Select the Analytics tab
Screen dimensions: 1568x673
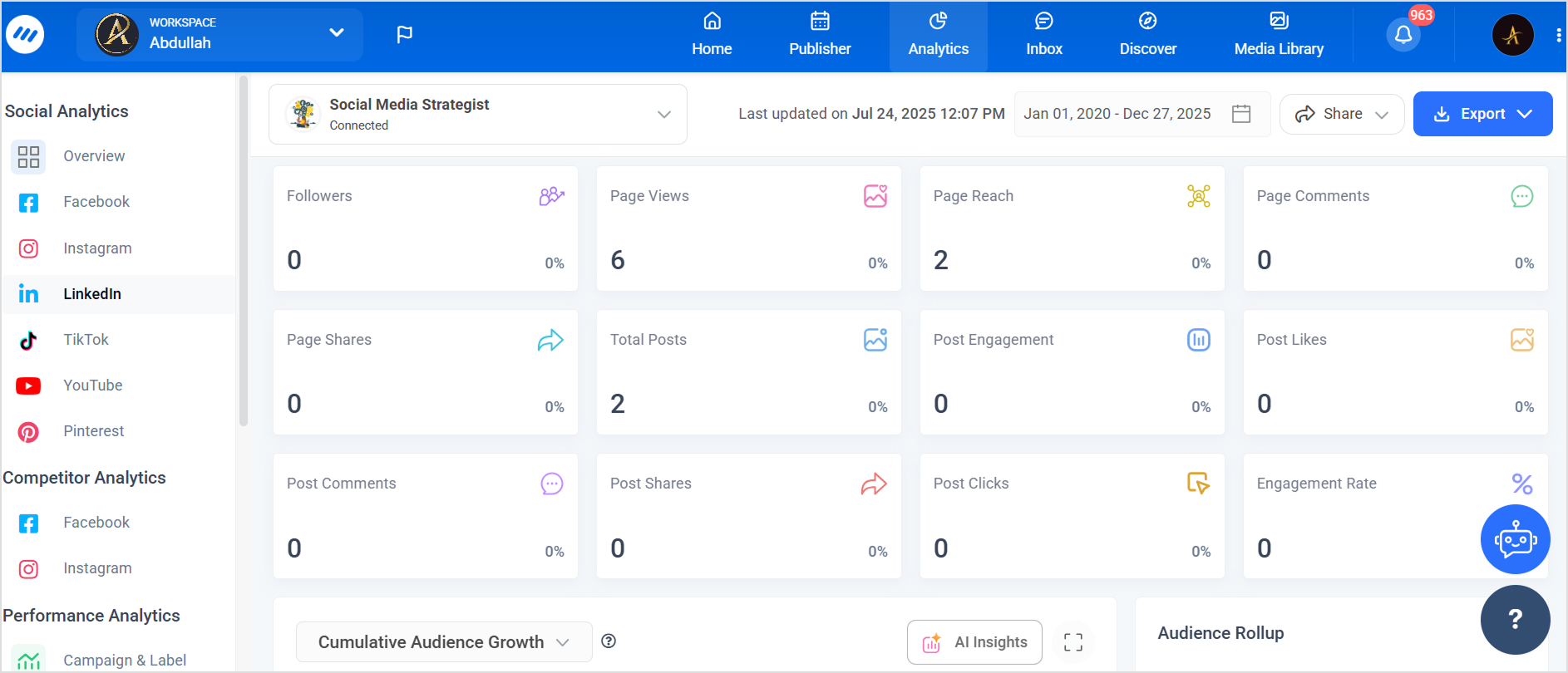pos(939,36)
